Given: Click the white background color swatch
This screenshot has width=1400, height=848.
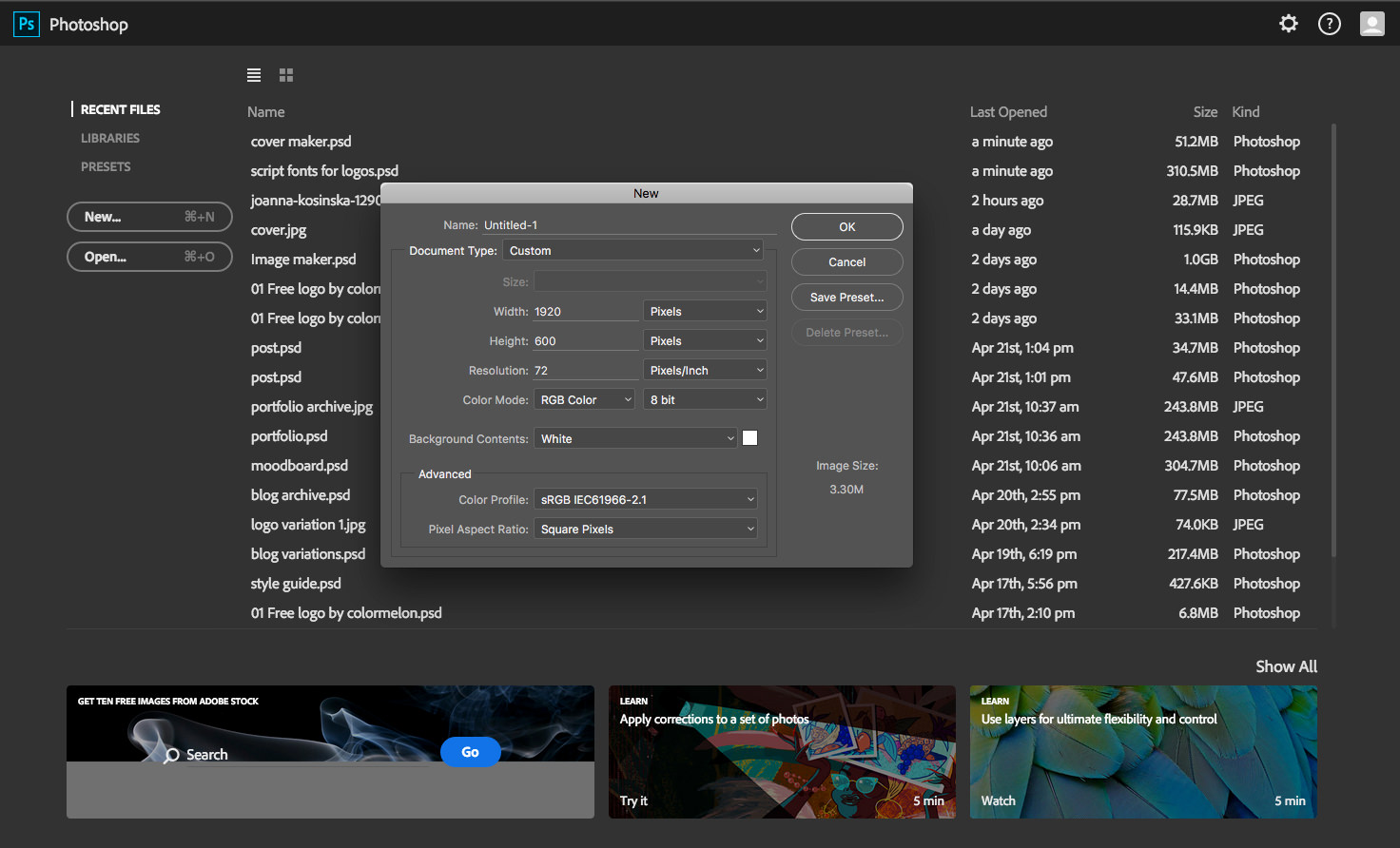Looking at the screenshot, I should [x=750, y=438].
